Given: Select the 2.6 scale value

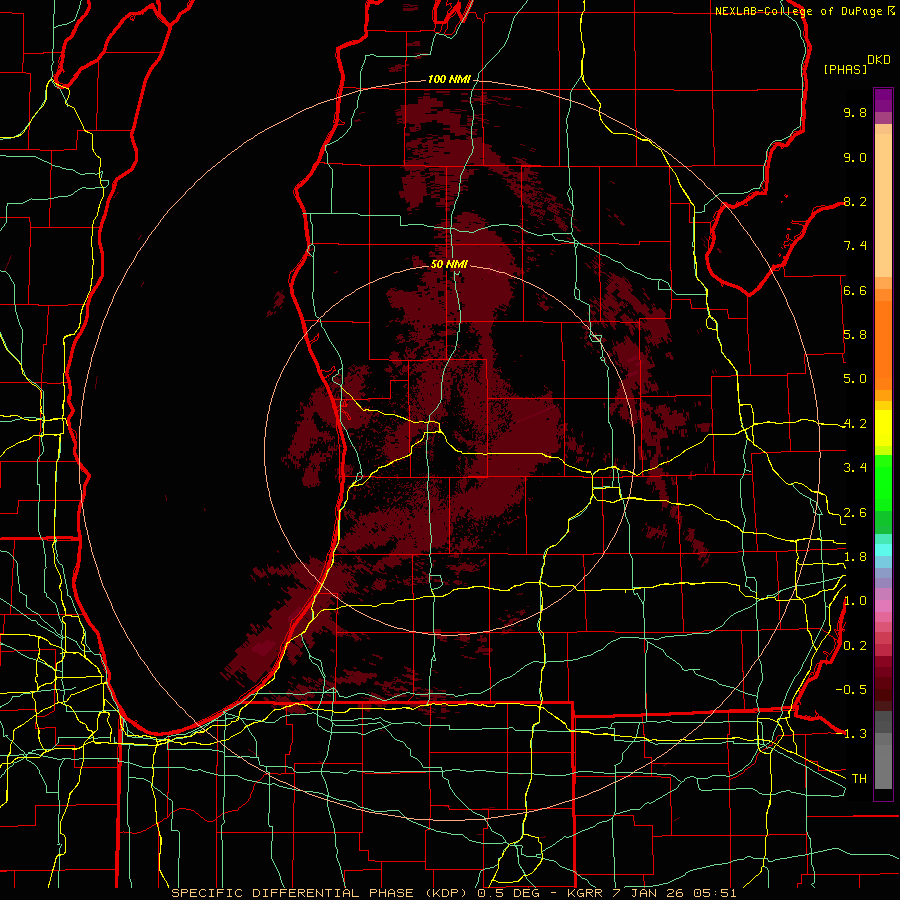Looking at the screenshot, I should click(855, 513).
